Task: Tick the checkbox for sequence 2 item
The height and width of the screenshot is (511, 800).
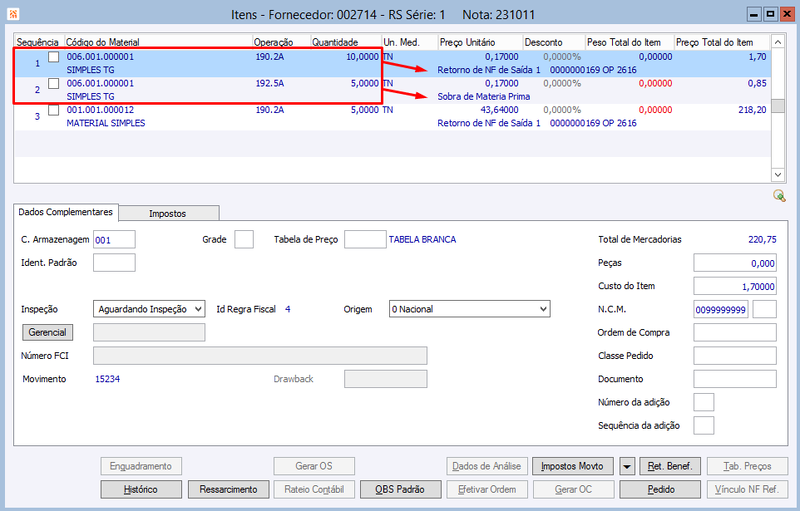Action: 54,83
